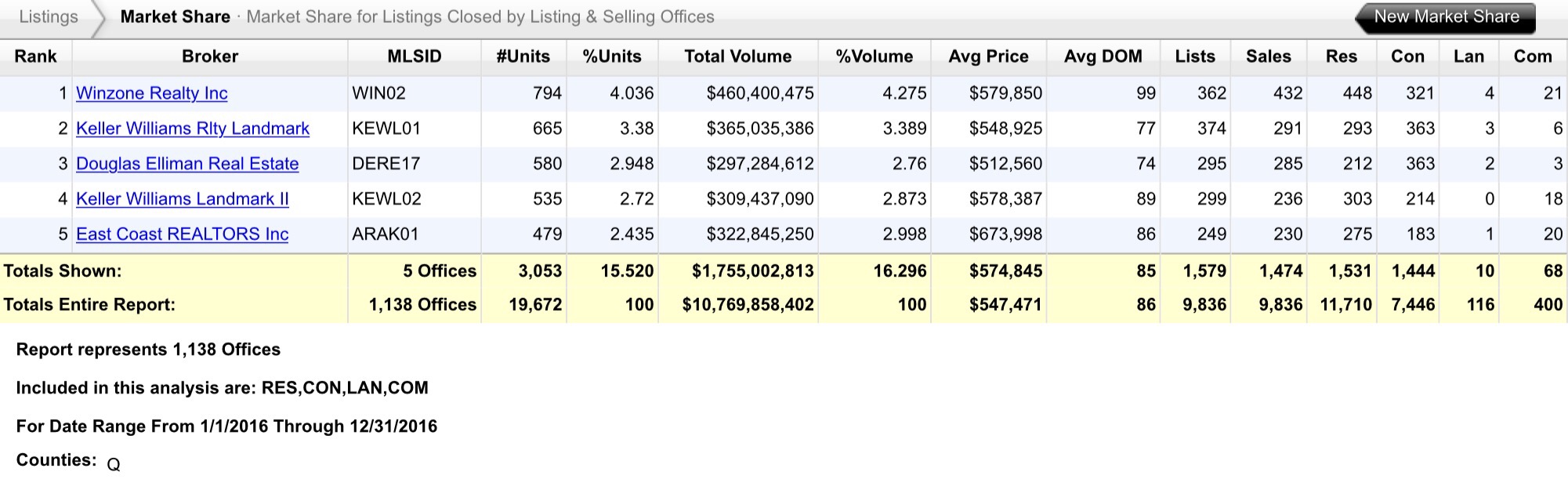
Task: Open Winzone Realty Inc broker link
Action: [151, 93]
